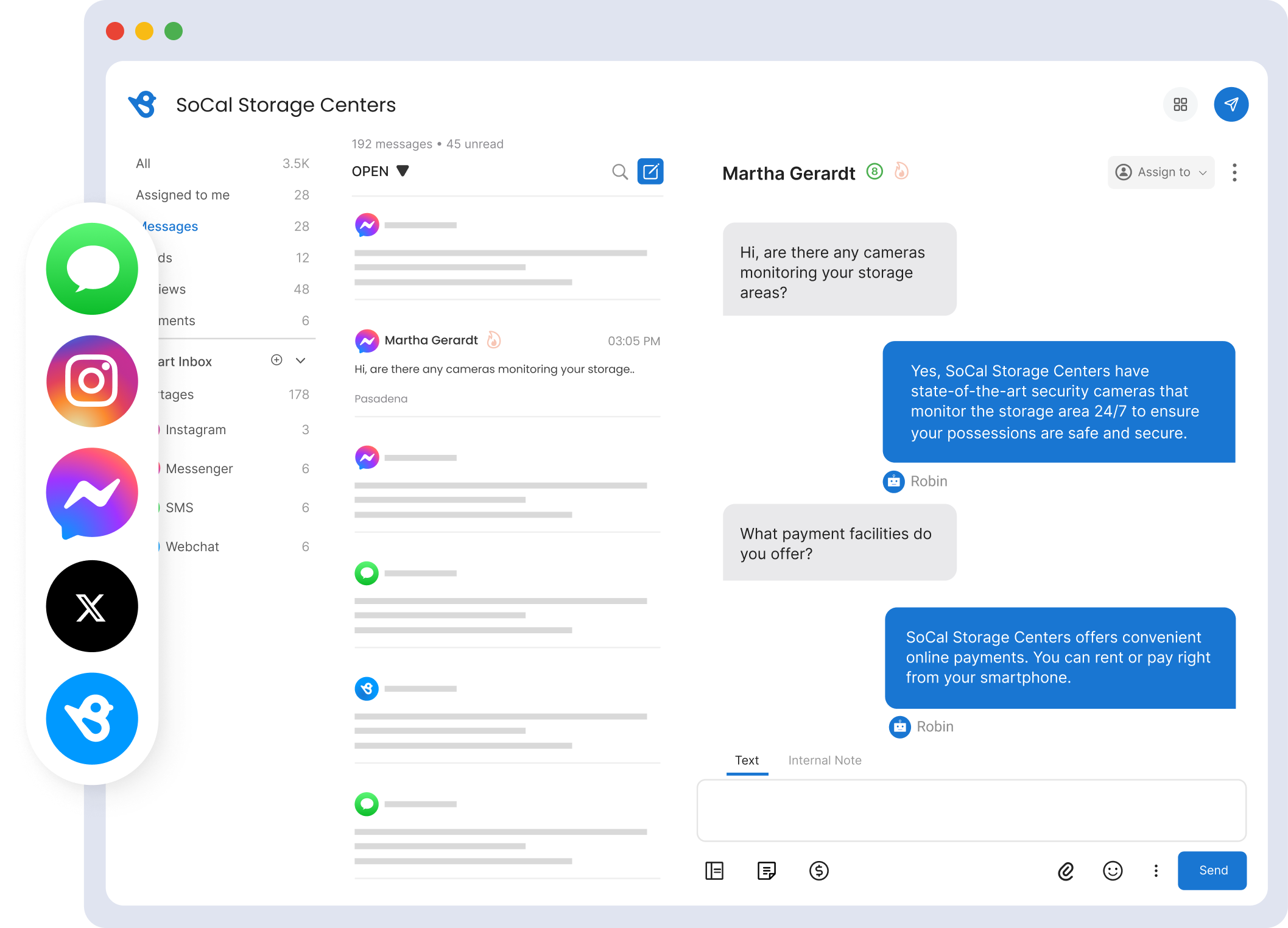Attach a file using the paperclip icon
This screenshot has height=928, width=1288.
coord(1066,871)
